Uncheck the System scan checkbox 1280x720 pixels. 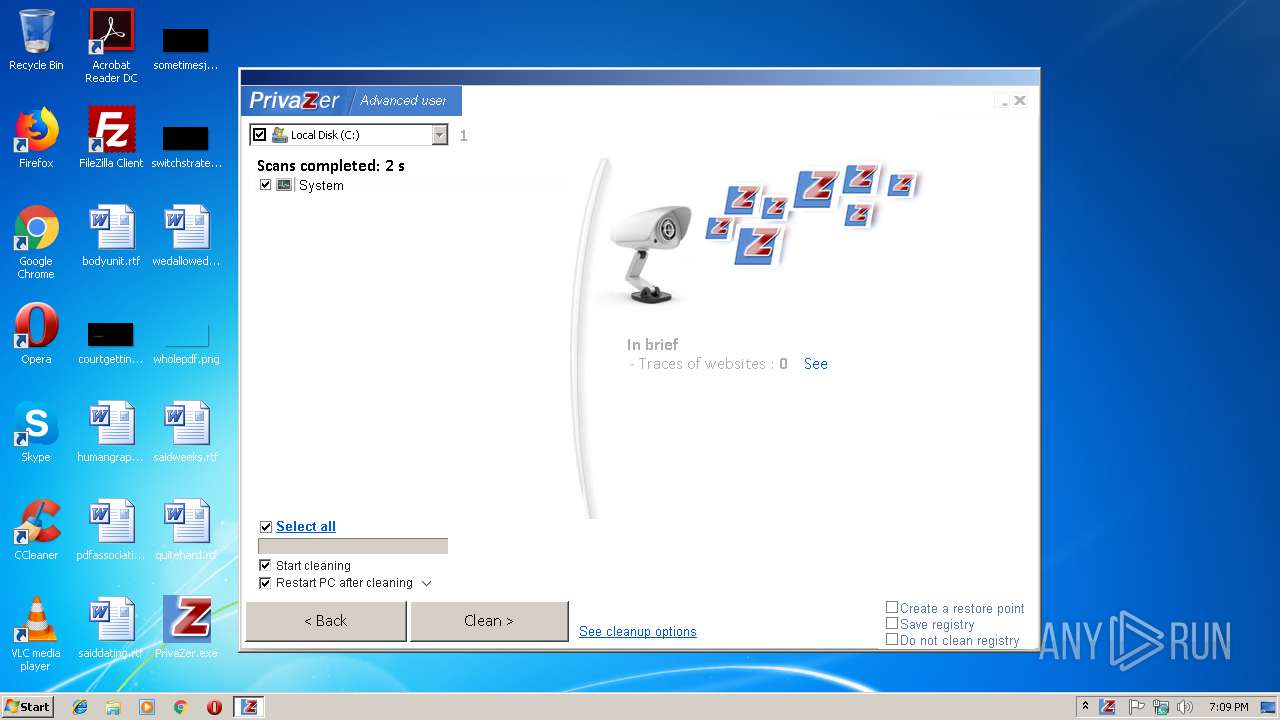[265, 185]
